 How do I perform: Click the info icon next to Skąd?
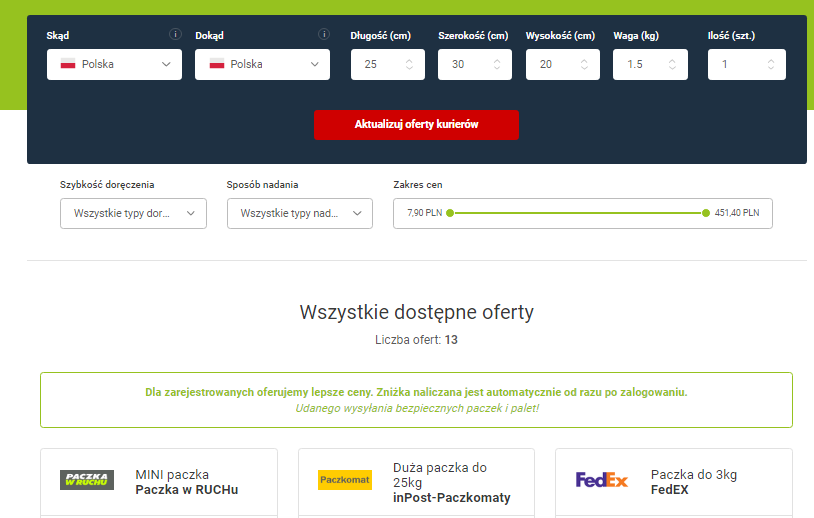(x=175, y=34)
